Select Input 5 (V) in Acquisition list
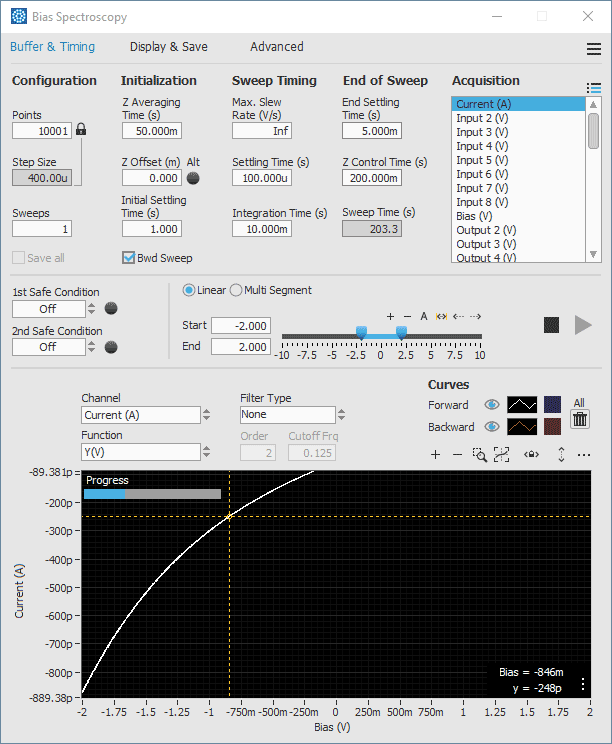Viewport: 612px width, 744px height. pos(519,160)
